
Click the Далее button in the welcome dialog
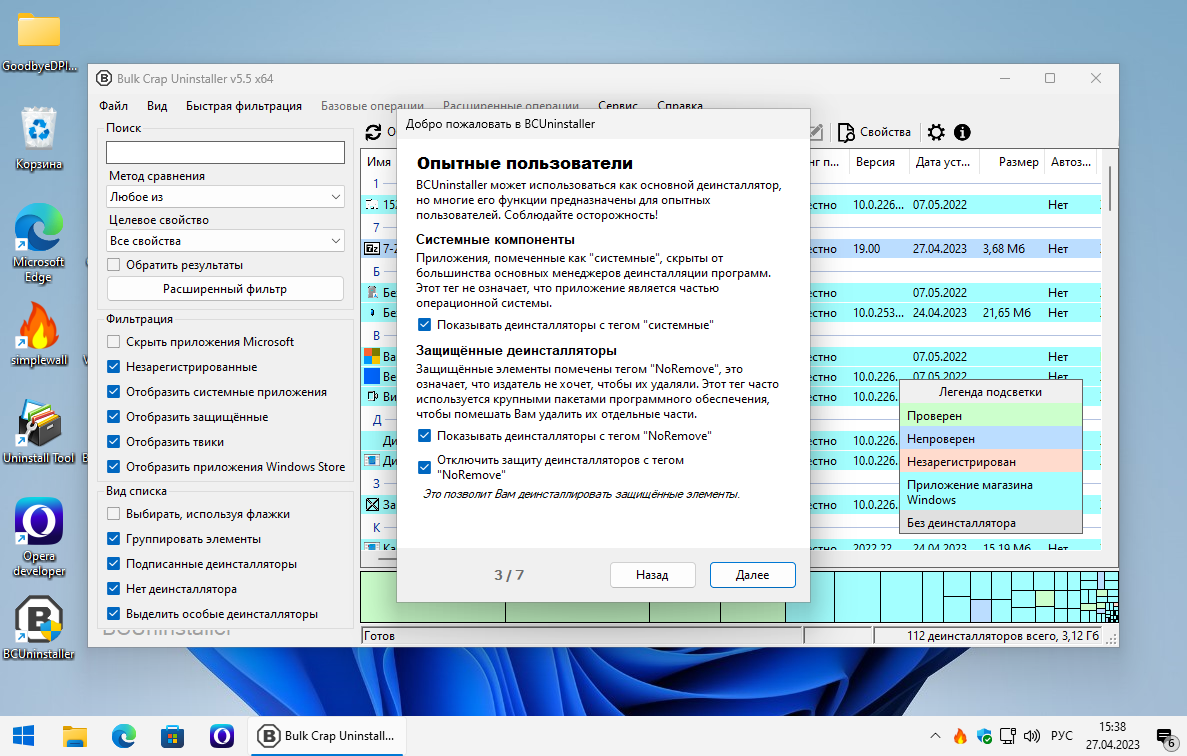click(751, 574)
